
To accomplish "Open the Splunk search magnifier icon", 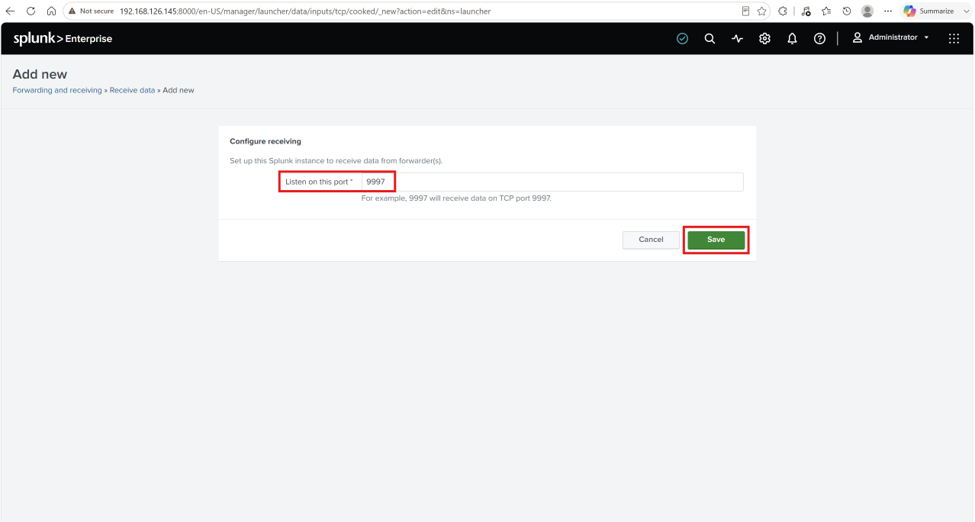I will [709, 39].
